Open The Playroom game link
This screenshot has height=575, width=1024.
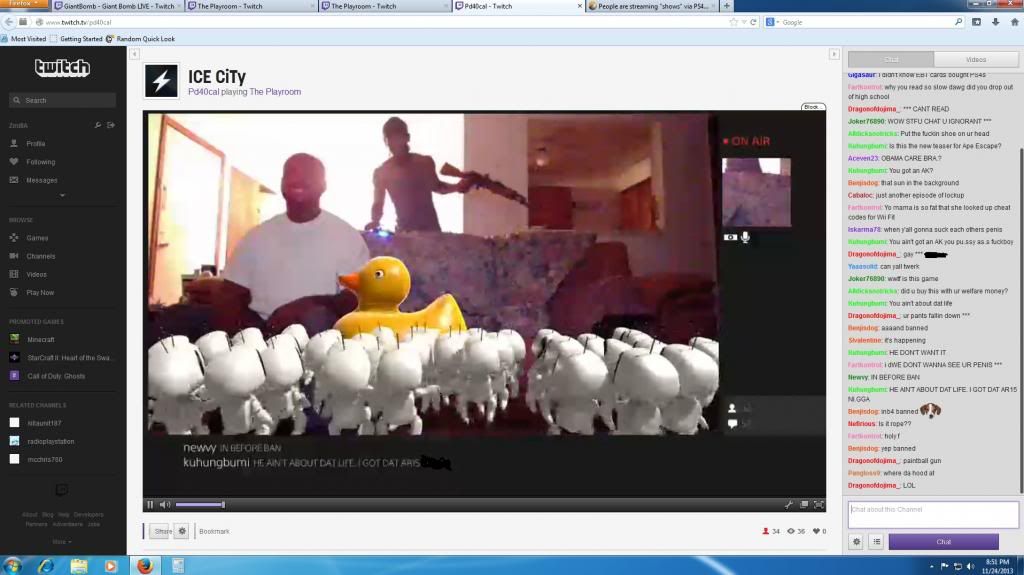click(x=275, y=92)
